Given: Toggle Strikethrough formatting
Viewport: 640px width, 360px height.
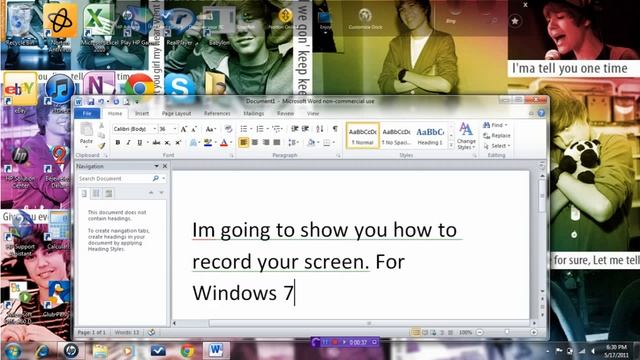Looking at the screenshot, I should (156, 142).
